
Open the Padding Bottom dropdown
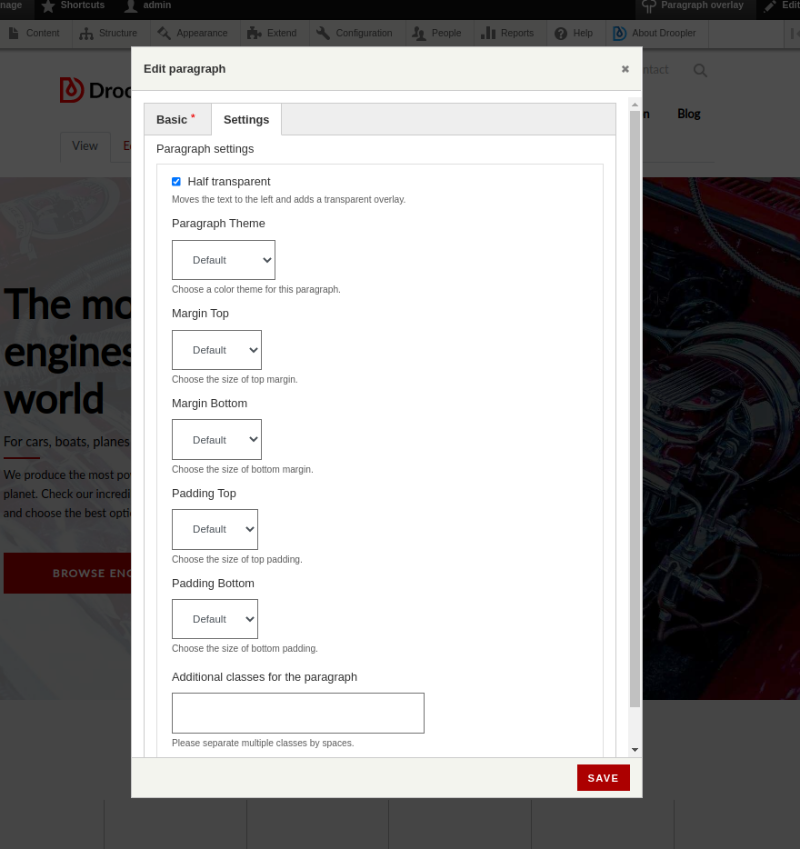[x=215, y=618]
